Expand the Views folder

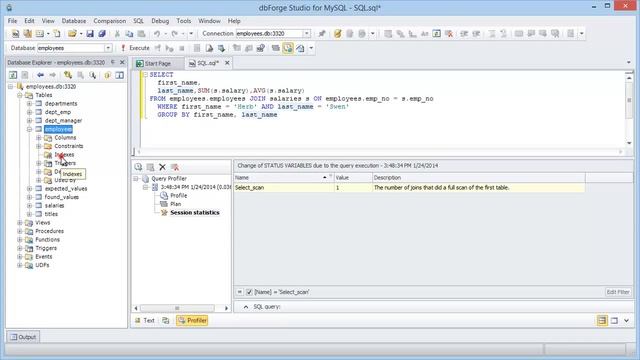[x=20, y=223]
